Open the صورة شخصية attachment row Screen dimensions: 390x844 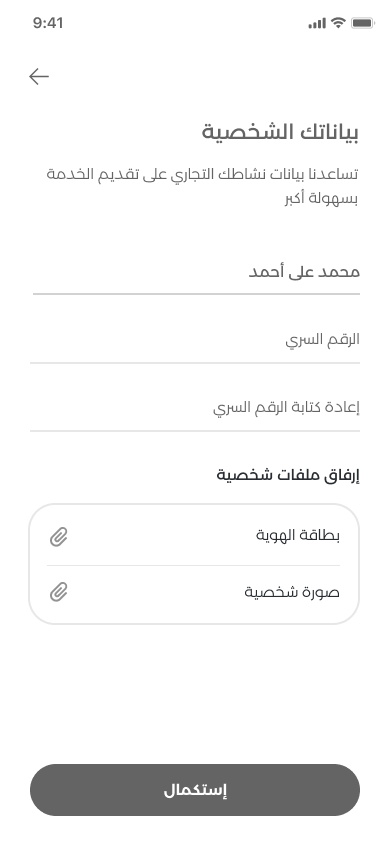tap(194, 593)
